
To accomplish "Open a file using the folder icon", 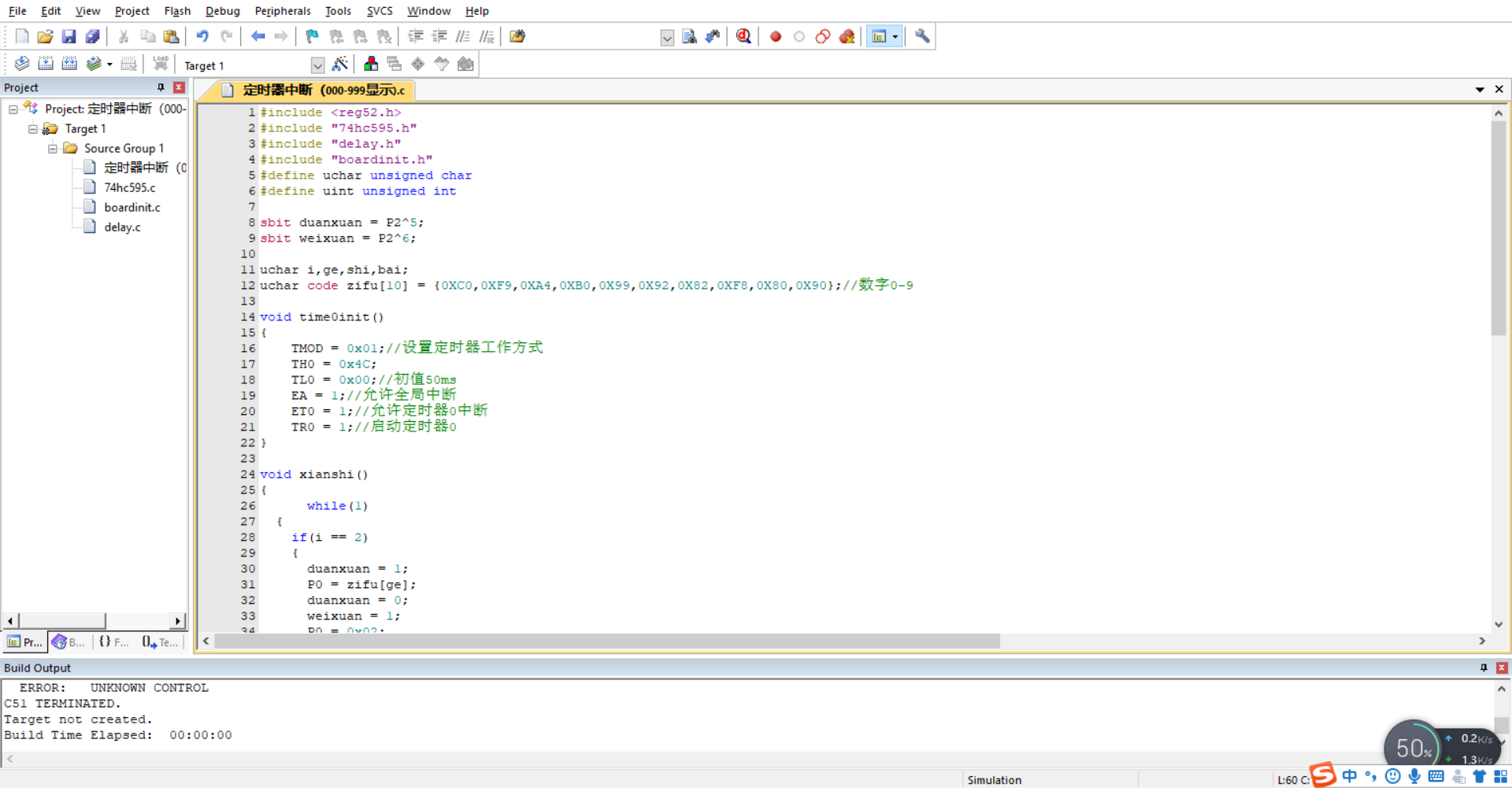I will pyautogui.click(x=46, y=36).
